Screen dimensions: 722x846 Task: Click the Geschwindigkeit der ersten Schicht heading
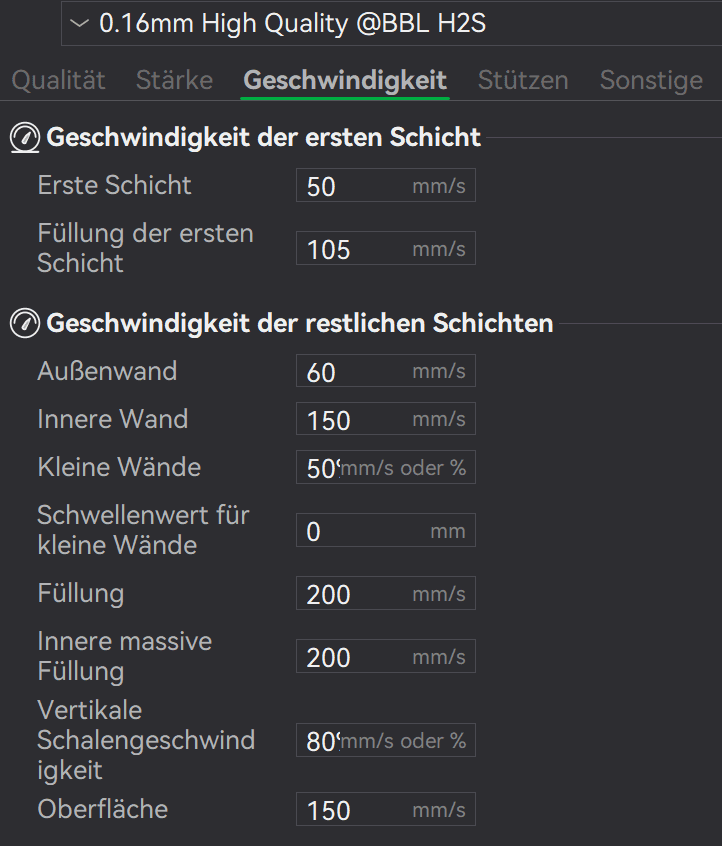(264, 137)
